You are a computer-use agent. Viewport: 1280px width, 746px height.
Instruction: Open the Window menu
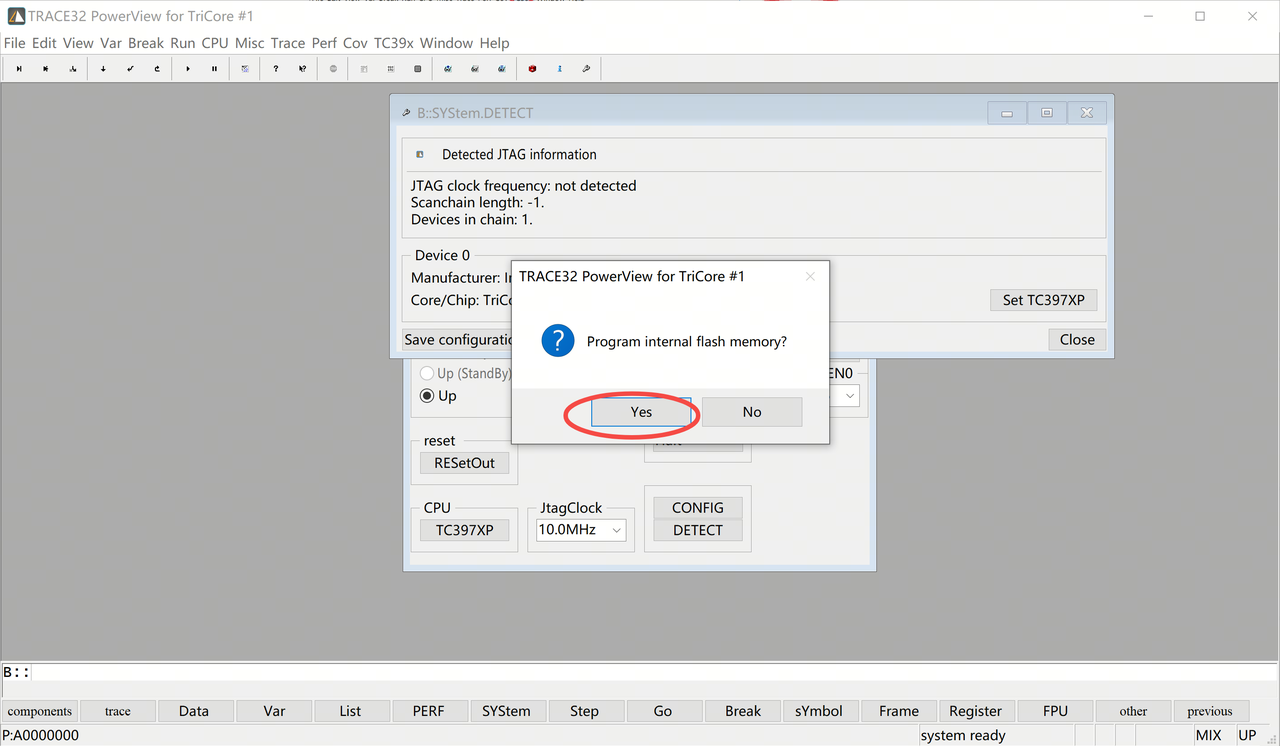pyautogui.click(x=447, y=43)
